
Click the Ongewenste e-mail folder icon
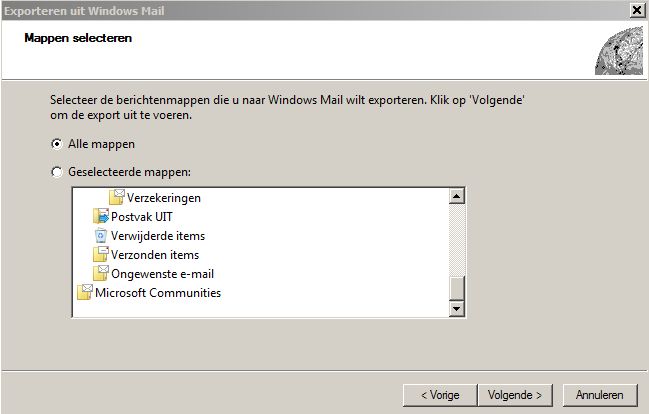coord(100,273)
